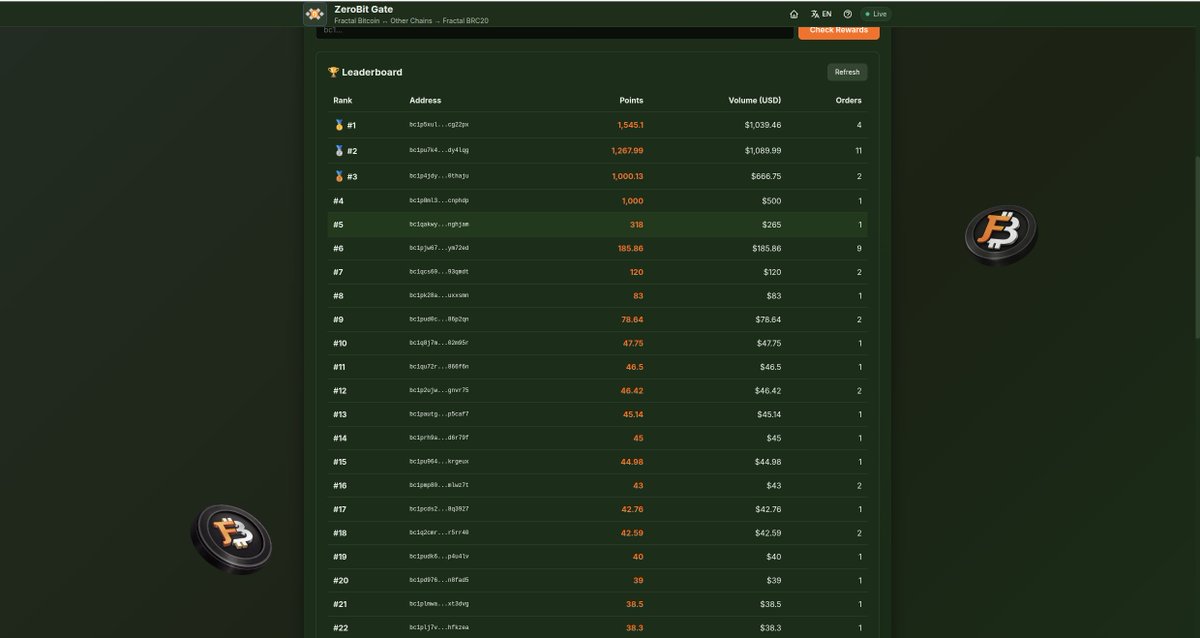1200x638 pixels.
Task: Click points value 1,545.1
Action: coord(630,125)
